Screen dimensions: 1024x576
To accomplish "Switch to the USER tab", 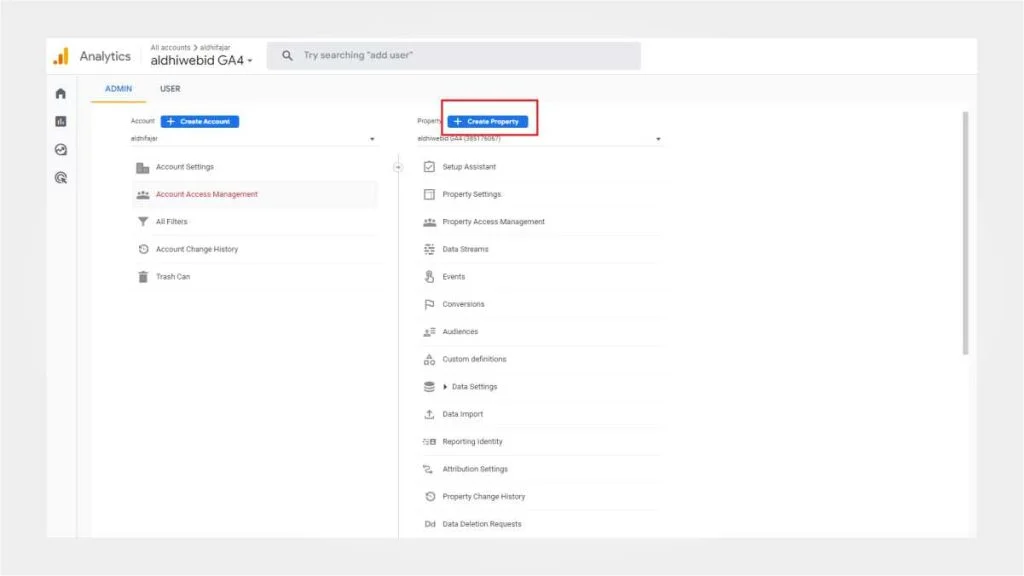I will [170, 89].
